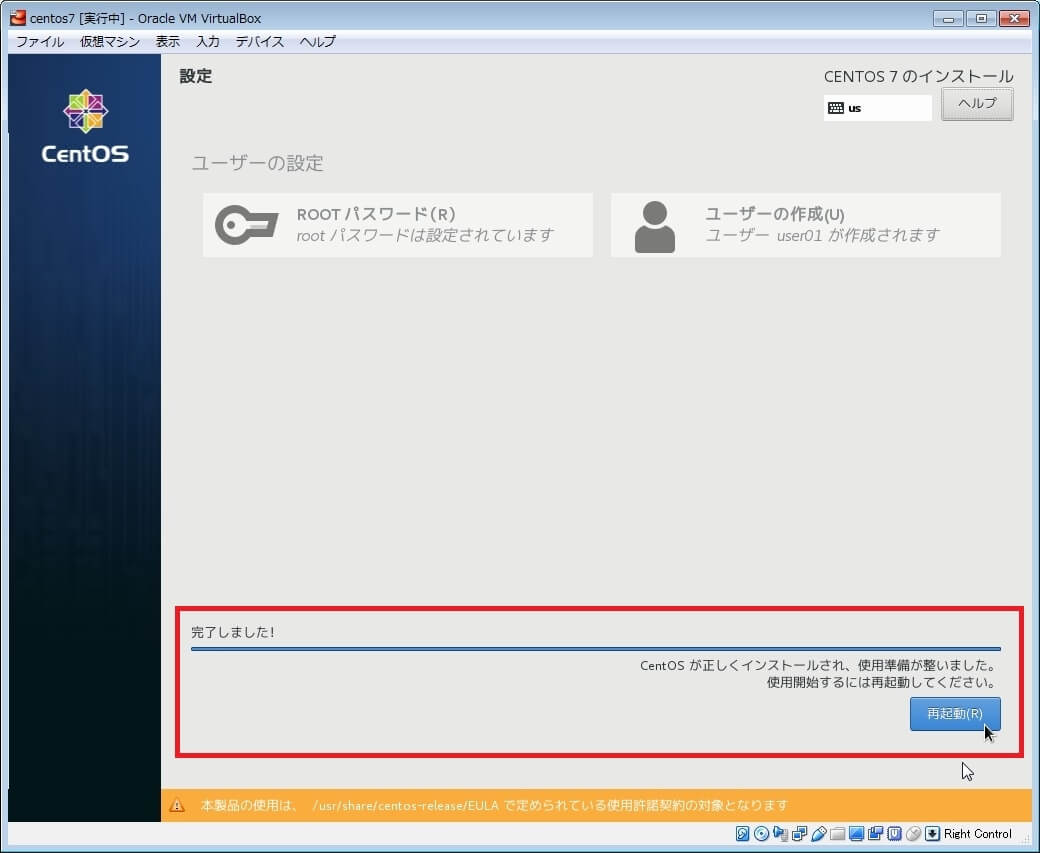Click the network adapters icon in status bar
This screenshot has width=1040, height=853.
pyautogui.click(x=799, y=834)
